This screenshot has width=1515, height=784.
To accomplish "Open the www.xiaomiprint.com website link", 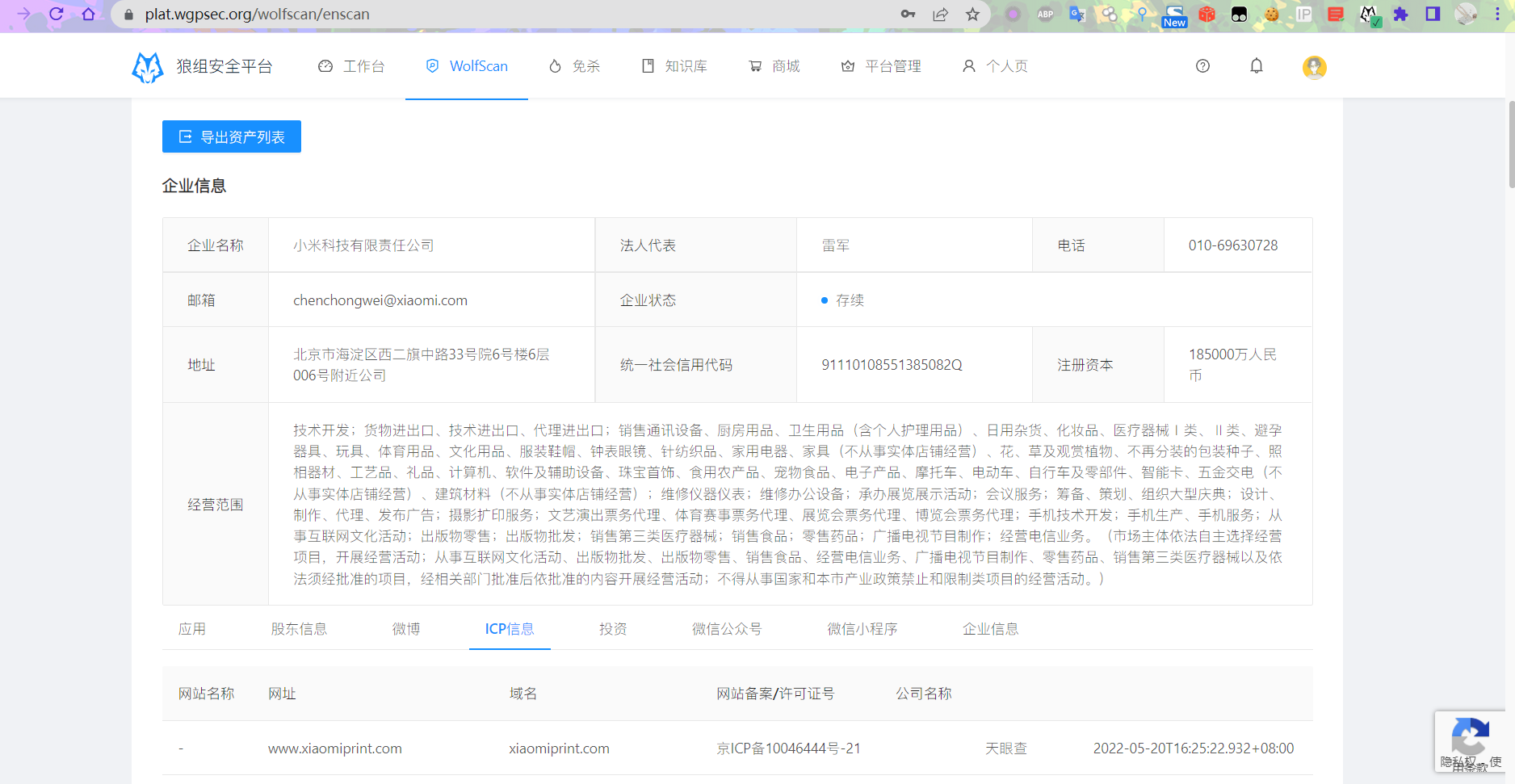I will [334, 748].
